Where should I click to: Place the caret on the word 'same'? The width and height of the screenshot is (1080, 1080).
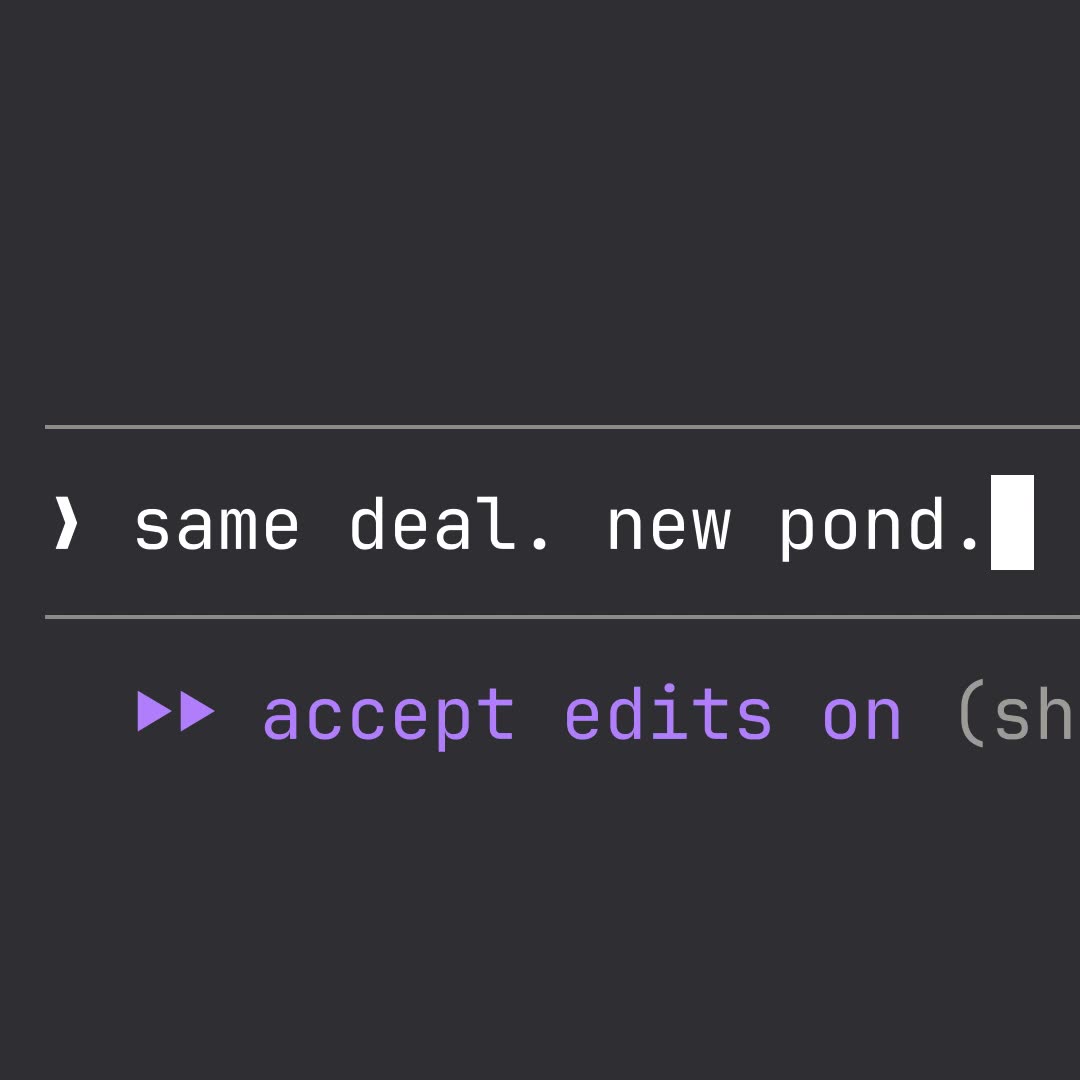tap(217, 528)
